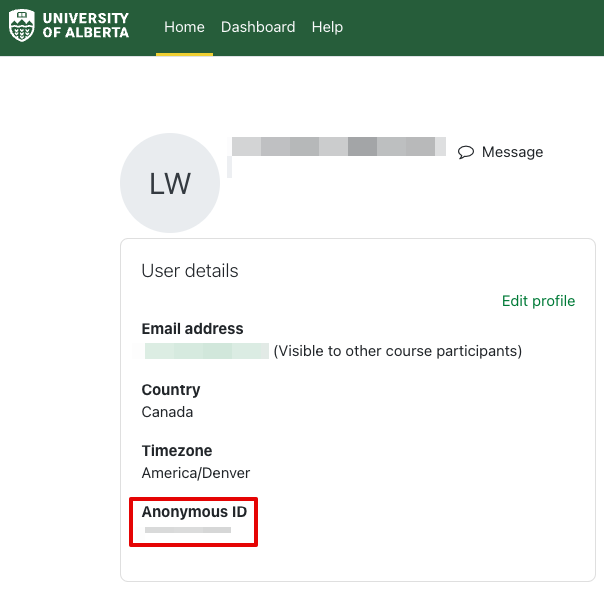Click the User details section heading
The width and height of the screenshot is (604, 593).
190,271
